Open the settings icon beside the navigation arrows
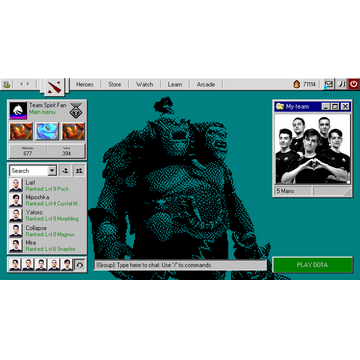Screen dimensions: 360x360 coord(7,84)
